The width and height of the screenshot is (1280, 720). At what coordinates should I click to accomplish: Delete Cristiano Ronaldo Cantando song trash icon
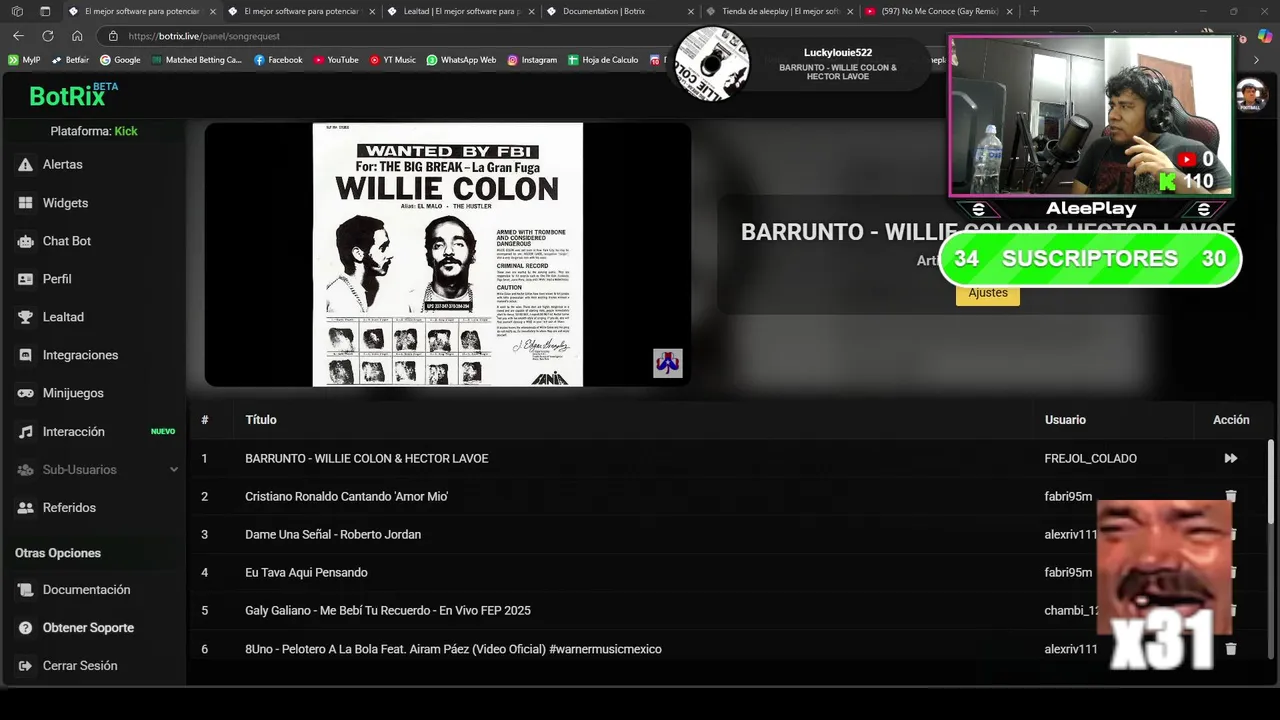[x=1231, y=496]
